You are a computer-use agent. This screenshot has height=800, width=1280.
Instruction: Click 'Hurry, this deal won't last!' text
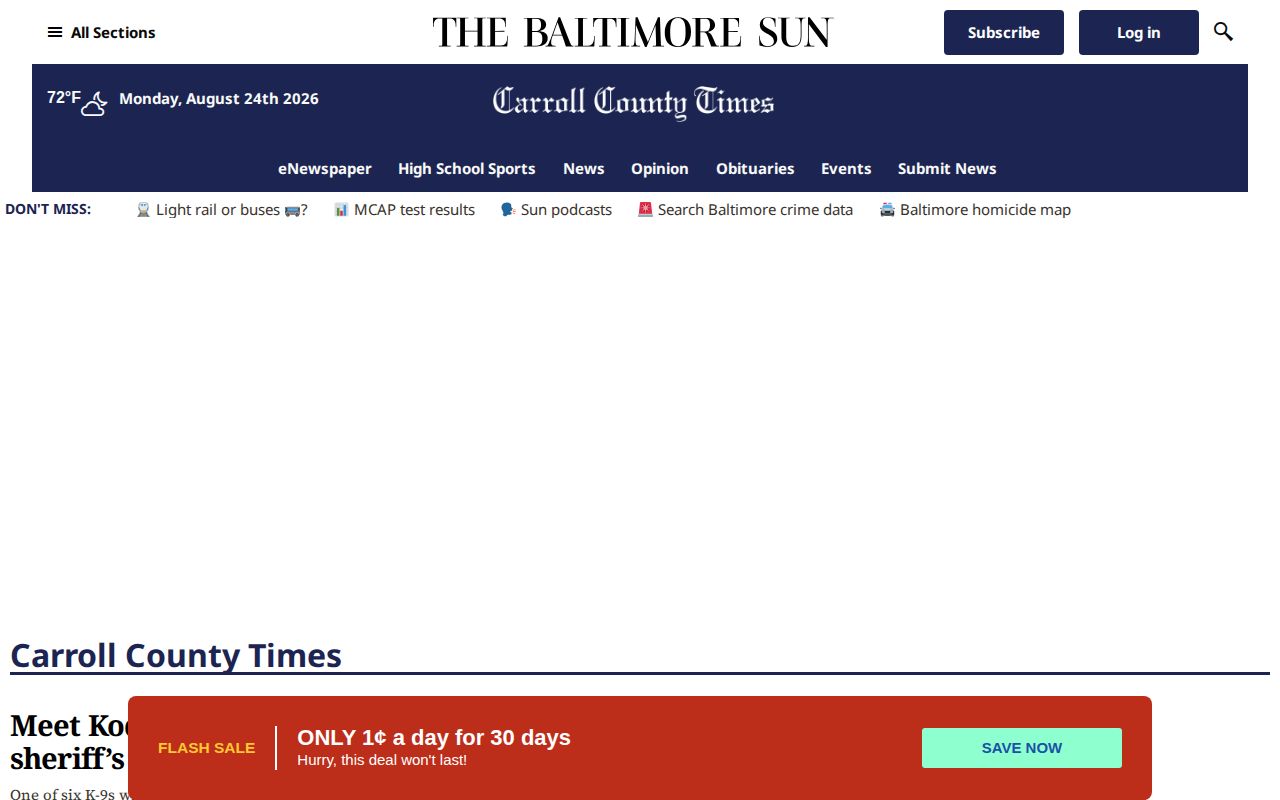[x=382, y=760]
